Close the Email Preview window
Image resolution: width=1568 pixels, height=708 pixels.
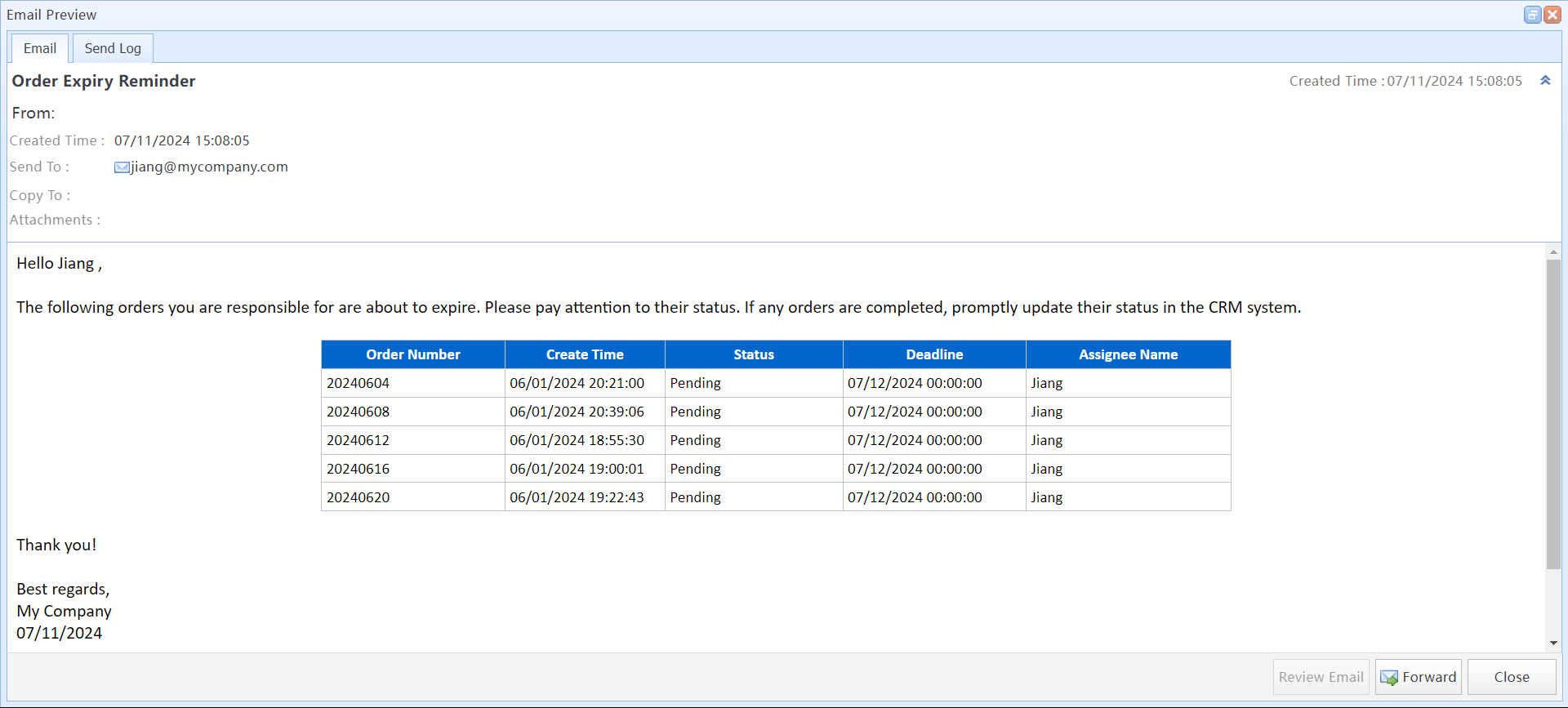1552,15
